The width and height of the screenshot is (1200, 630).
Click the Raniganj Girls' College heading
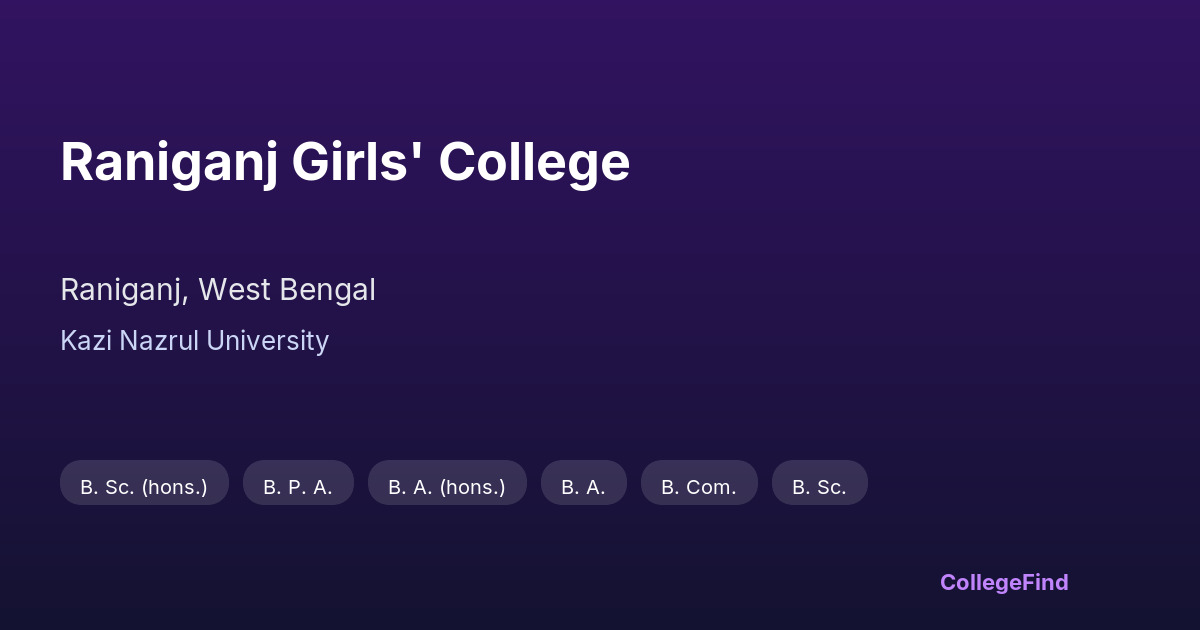pyautogui.click(x=345, y=162)
